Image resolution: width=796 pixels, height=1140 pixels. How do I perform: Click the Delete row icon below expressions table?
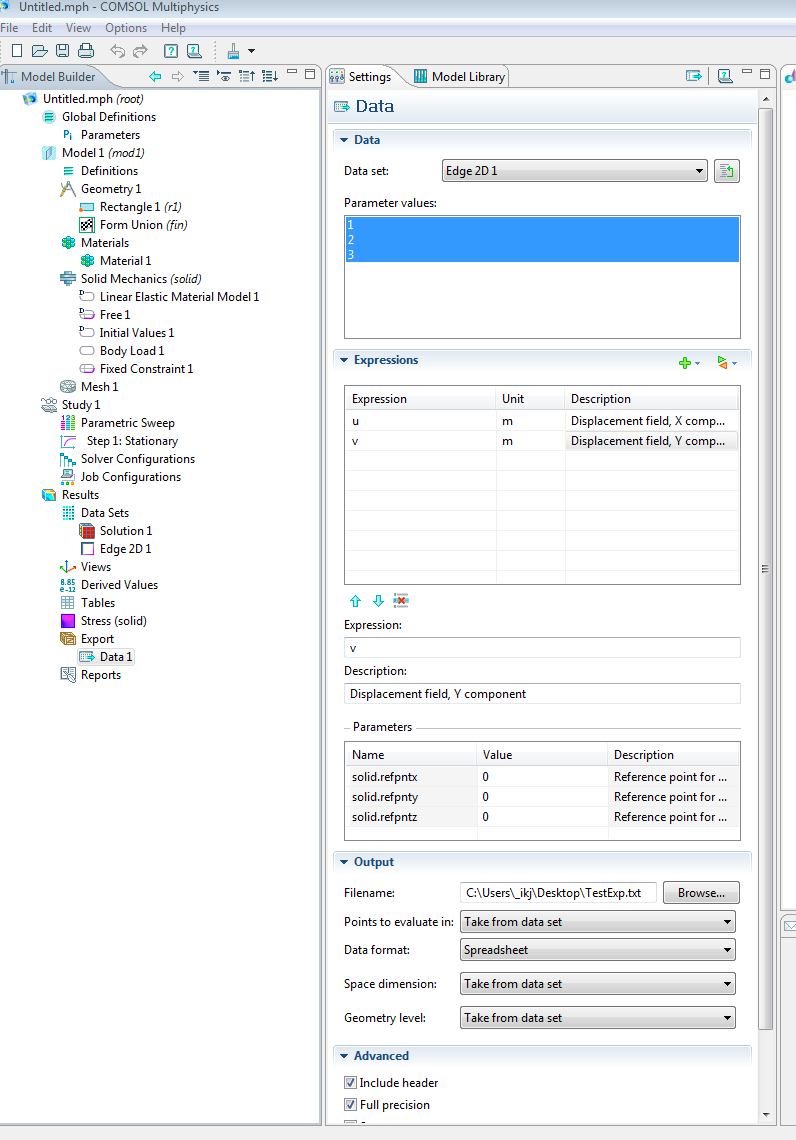click(x=402, y=601)
